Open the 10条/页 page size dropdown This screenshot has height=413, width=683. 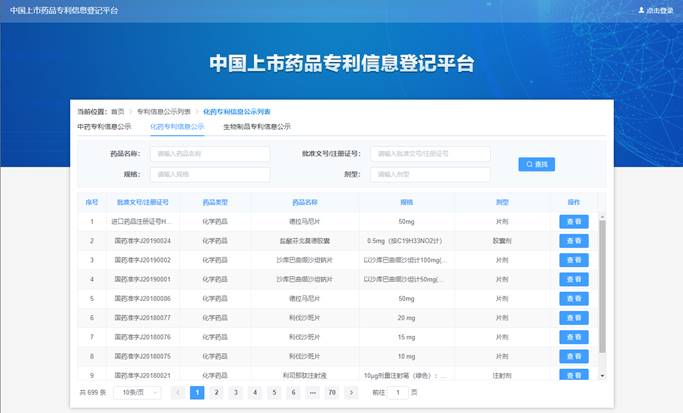(x=136, y=393)
